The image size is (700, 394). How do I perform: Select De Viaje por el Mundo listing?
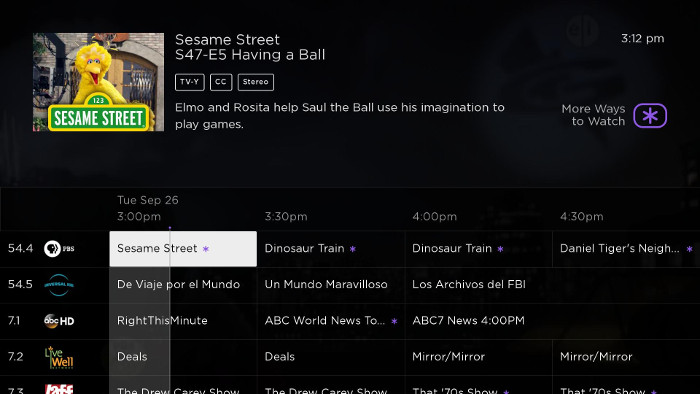183,285
